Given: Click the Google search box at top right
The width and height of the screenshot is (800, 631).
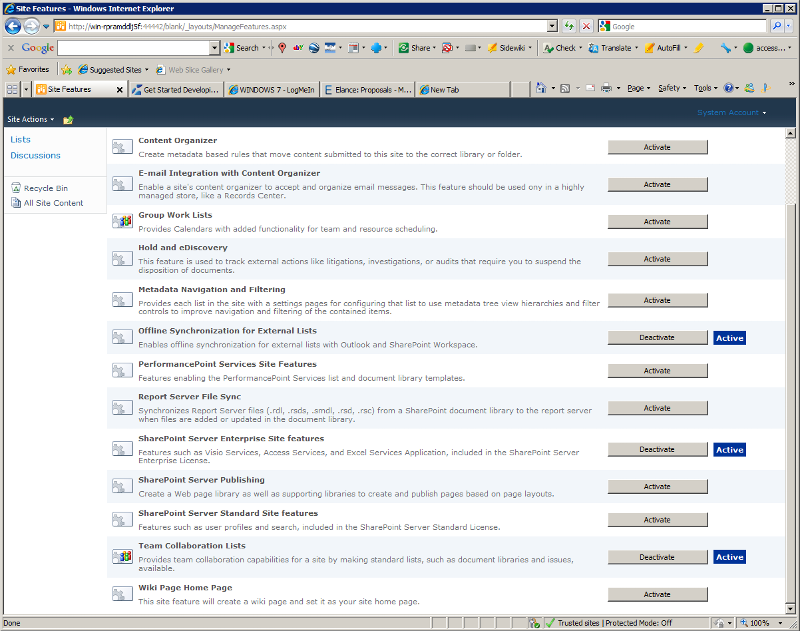Looking at the screenshot, I should click(x=684, y=26).
